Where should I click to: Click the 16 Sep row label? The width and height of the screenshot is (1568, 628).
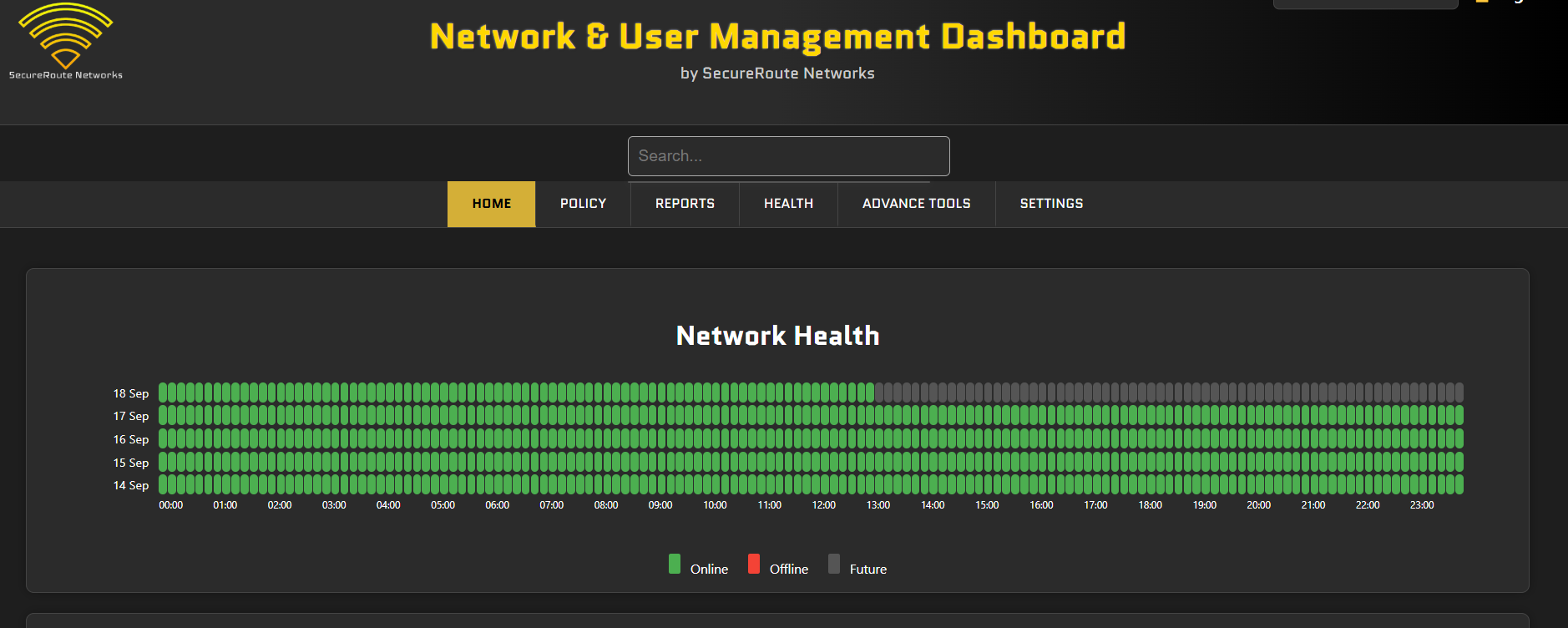coord(131,439)
